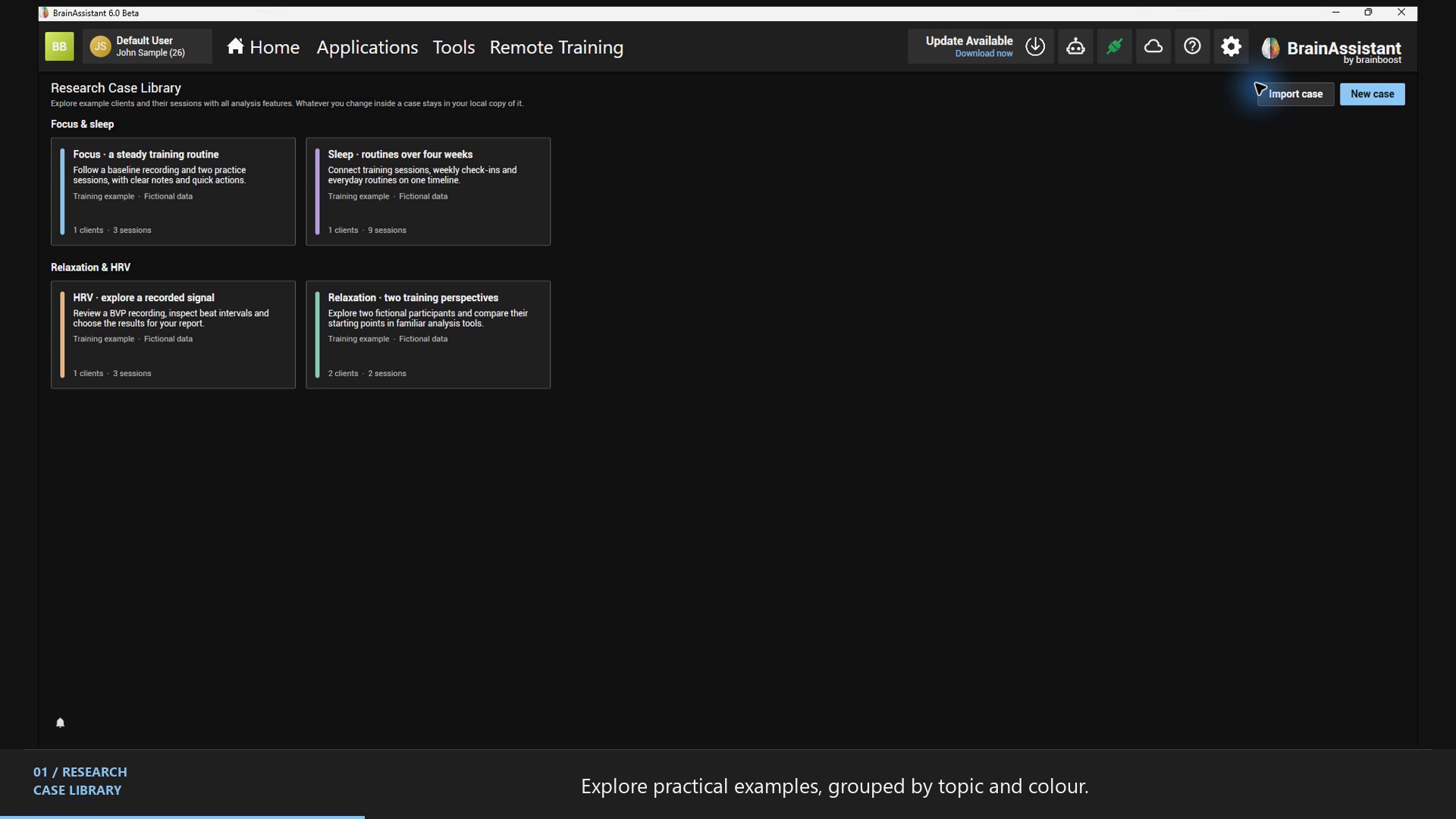Open the Remote Training menu

pyautogui.click(x=557, y=47)
